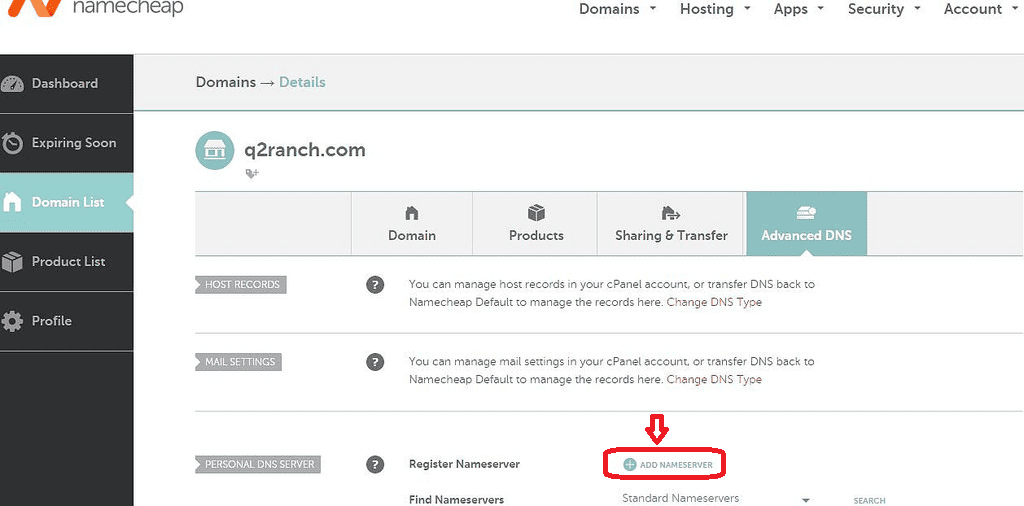The image size is (1024, 506).
Task: Click help icon beside Personal DNS Server
Action: [x=375, y=465]
